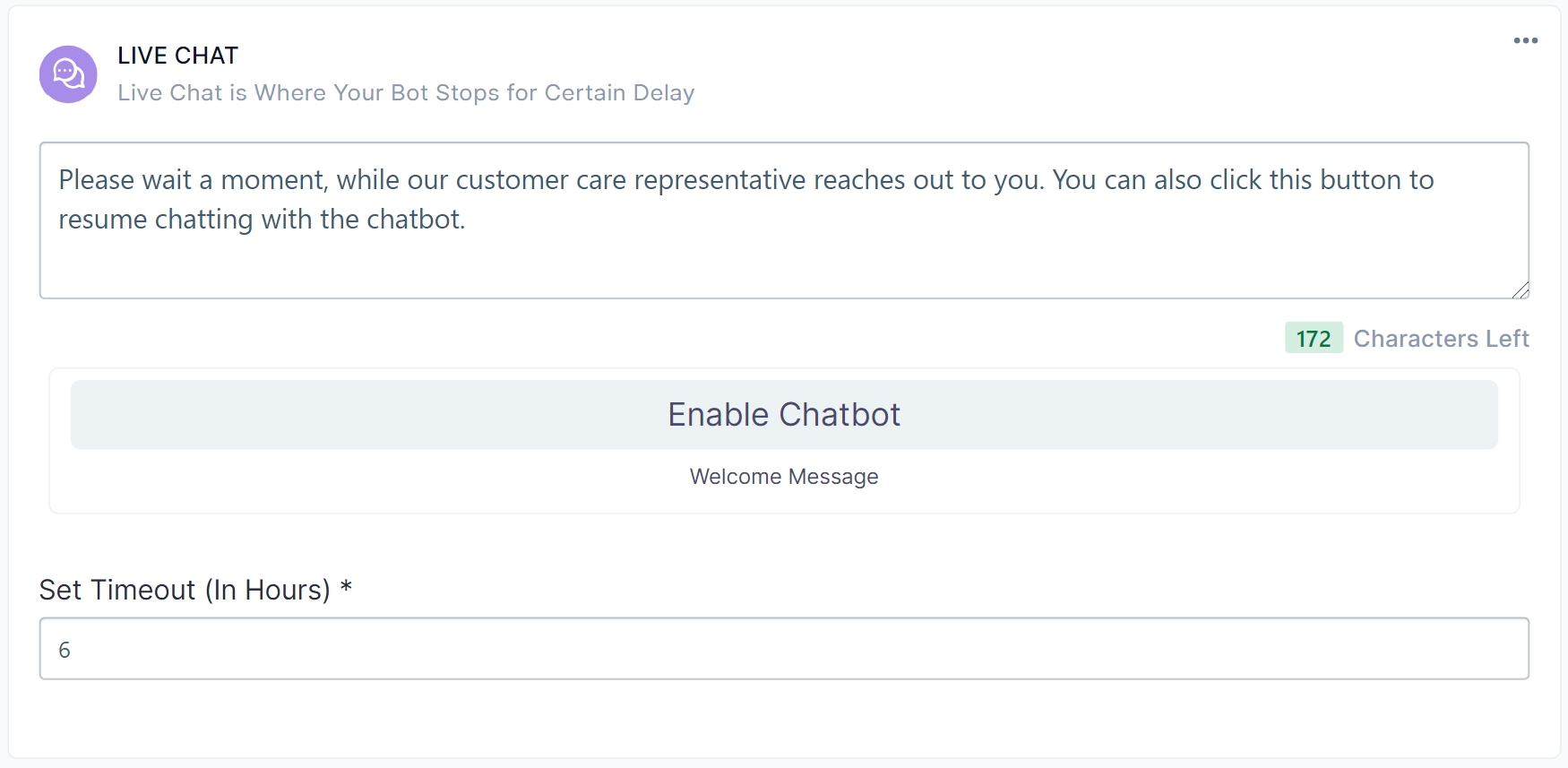Grab the textarea resize handle corner

pos(1521,289)
